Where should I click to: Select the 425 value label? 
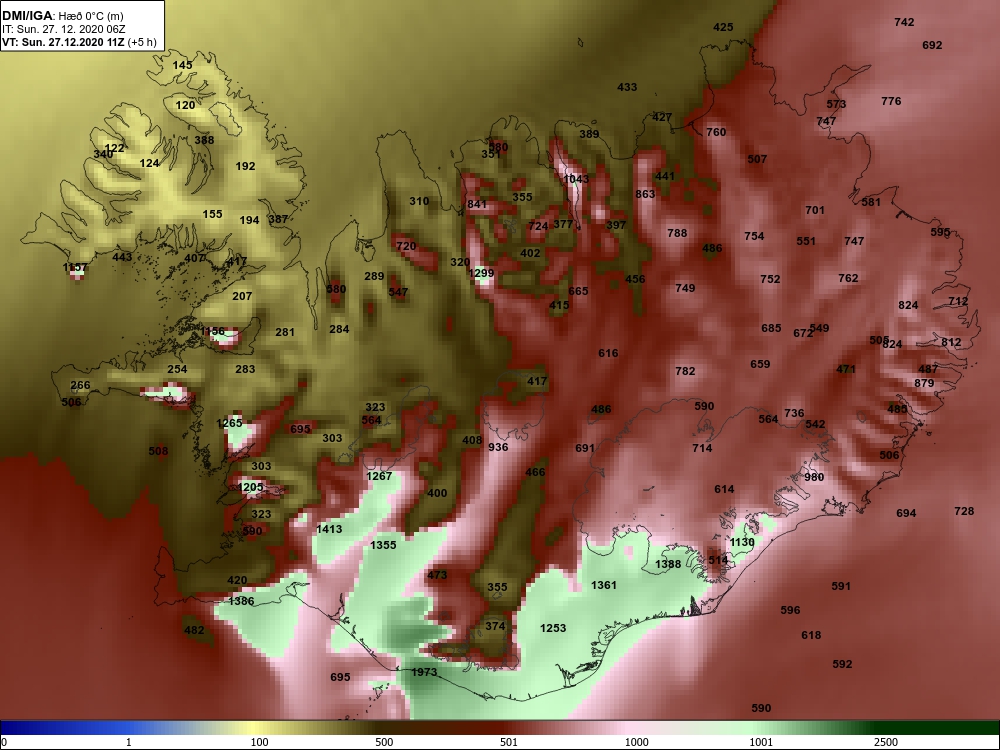723,27
